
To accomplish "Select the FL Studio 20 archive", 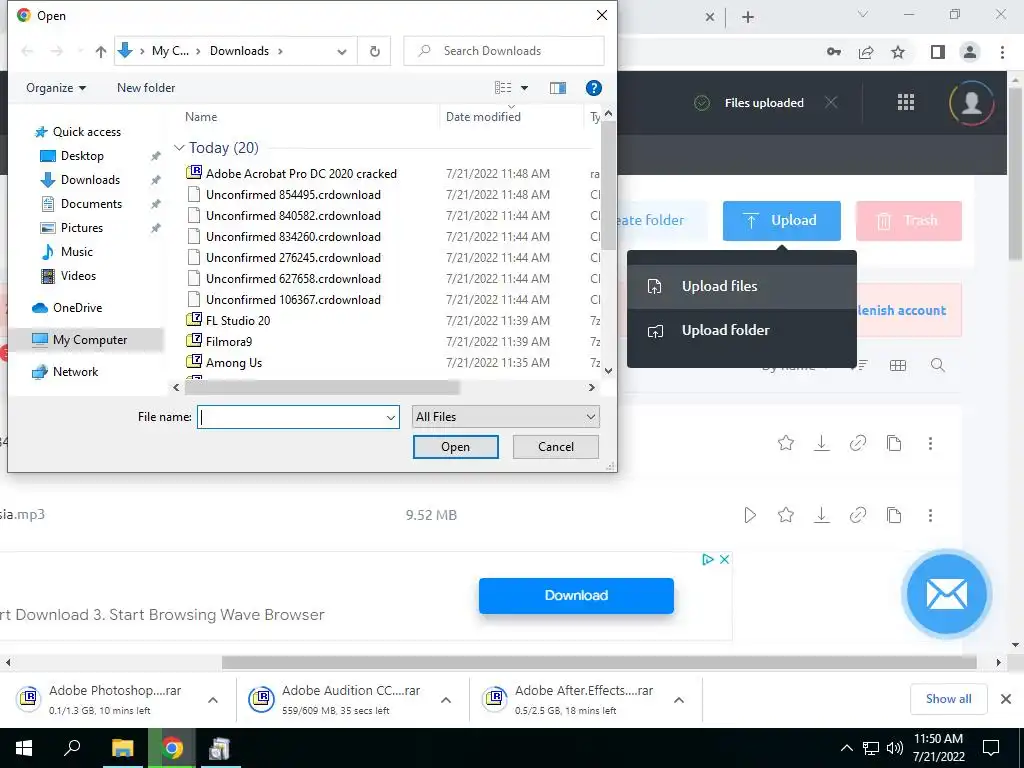I will pos(238,321).
